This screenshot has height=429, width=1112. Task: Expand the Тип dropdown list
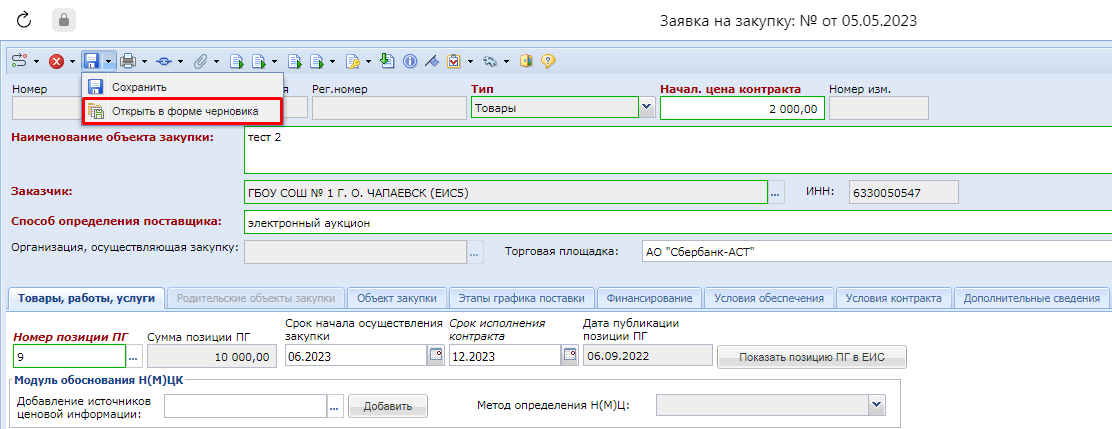pyautogui.click(x=646, y=108)
